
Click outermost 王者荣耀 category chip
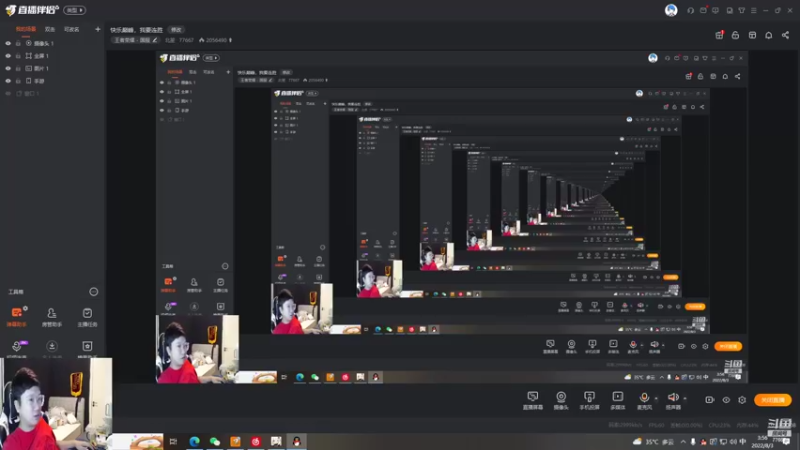click(x=135, y=40)
